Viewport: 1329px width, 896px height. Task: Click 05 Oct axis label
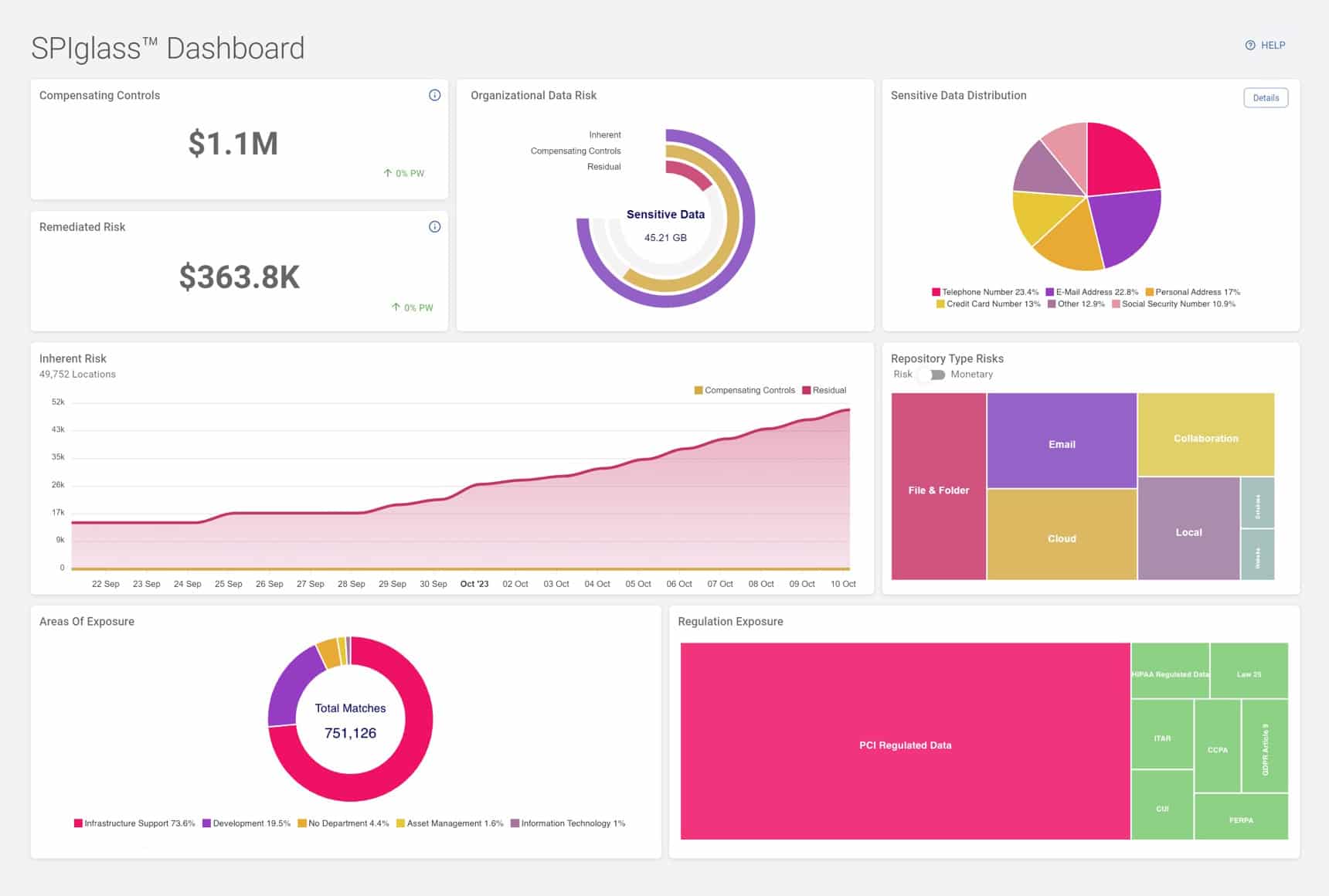pyautogui.click(x=638, y=584)
